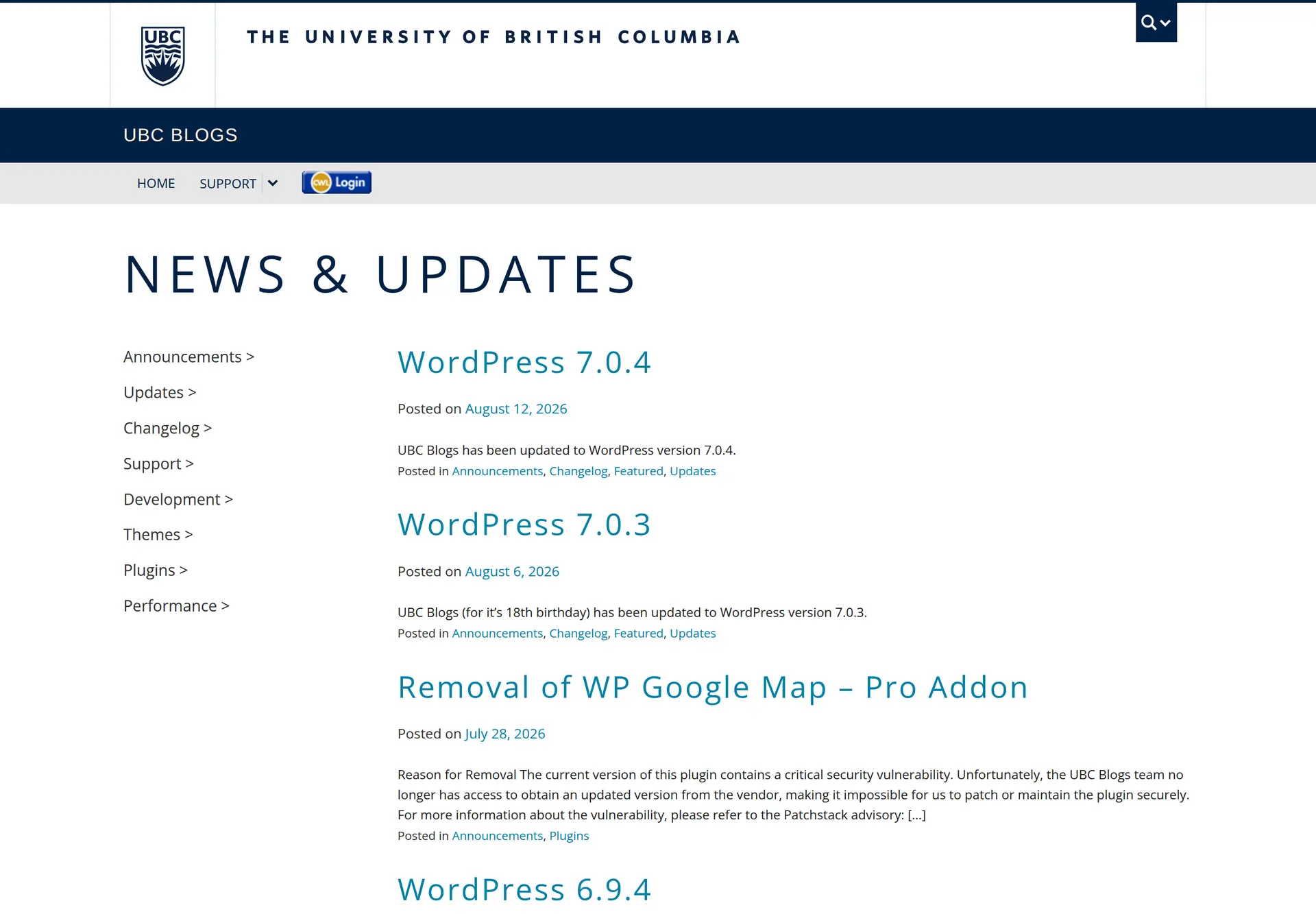Click the CWL Login button

[x=337, y=182]
